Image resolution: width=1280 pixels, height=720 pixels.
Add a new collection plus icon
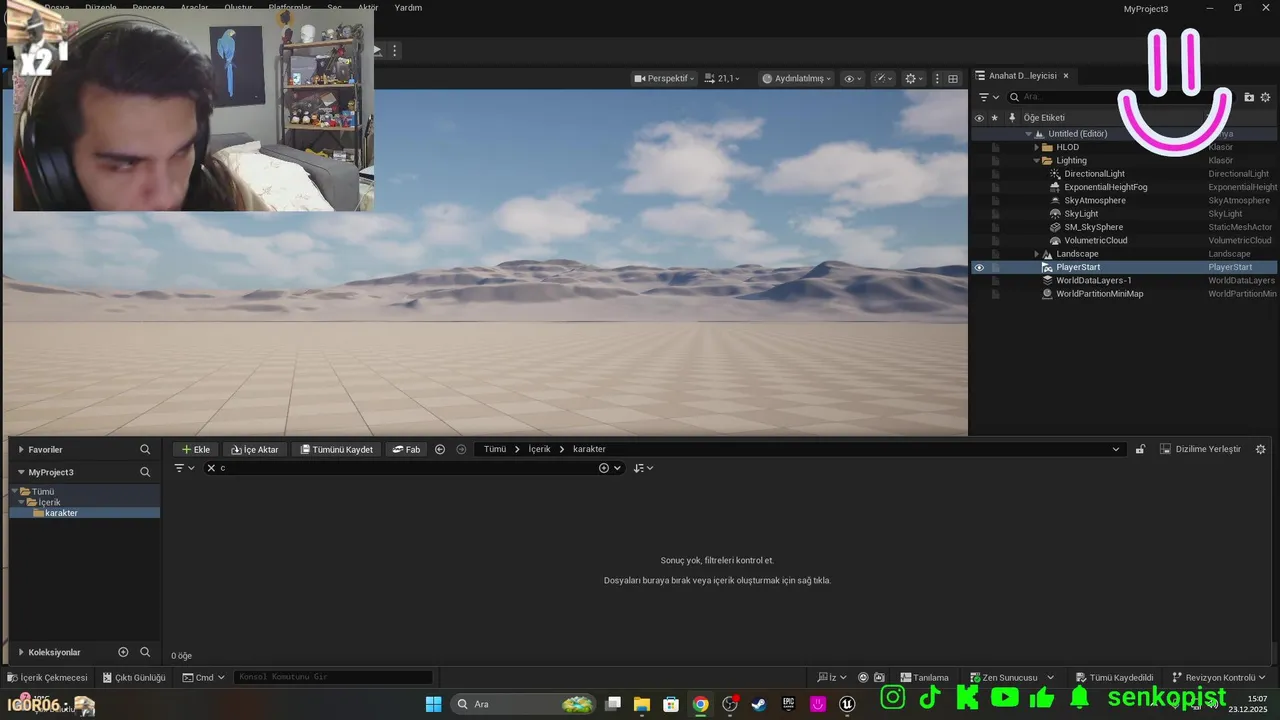click(x=123, y=652)
